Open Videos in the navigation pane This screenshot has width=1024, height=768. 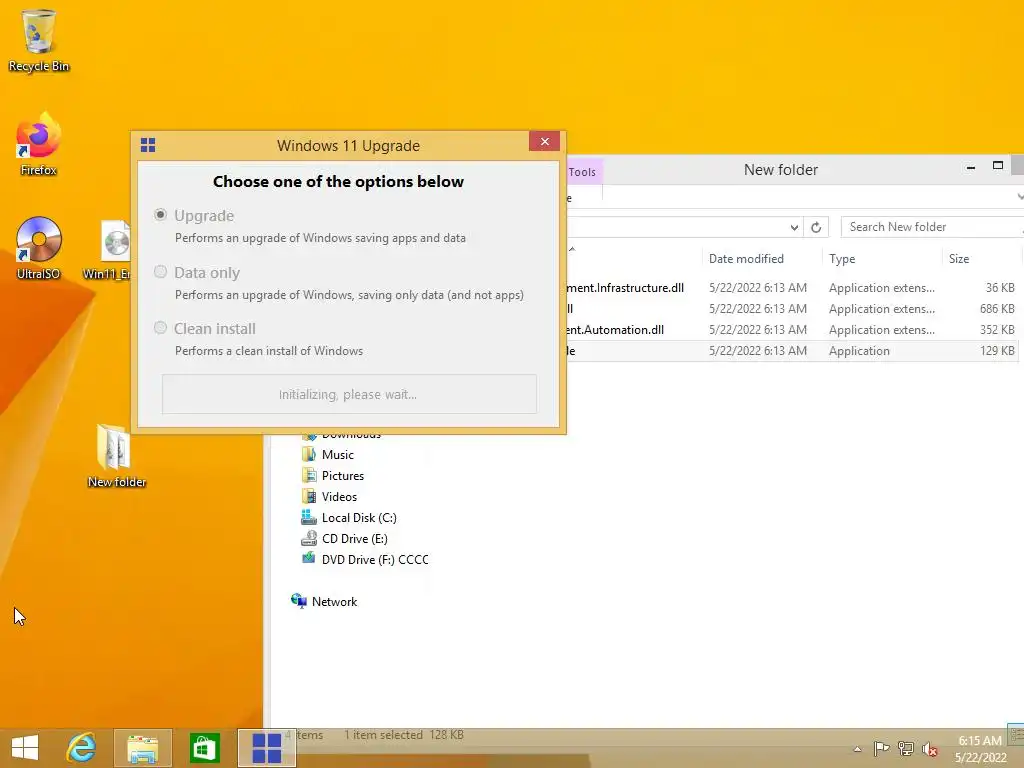click(340, 496)
